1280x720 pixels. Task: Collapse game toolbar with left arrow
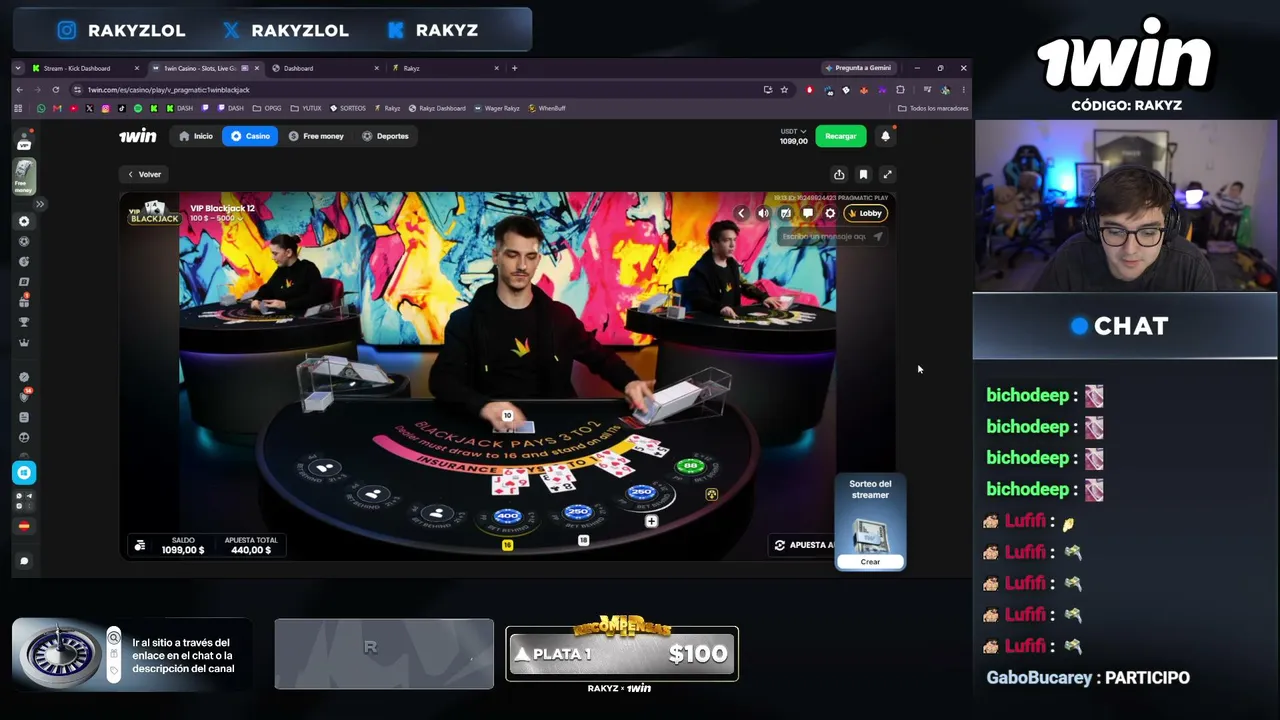tap(741, 213)
